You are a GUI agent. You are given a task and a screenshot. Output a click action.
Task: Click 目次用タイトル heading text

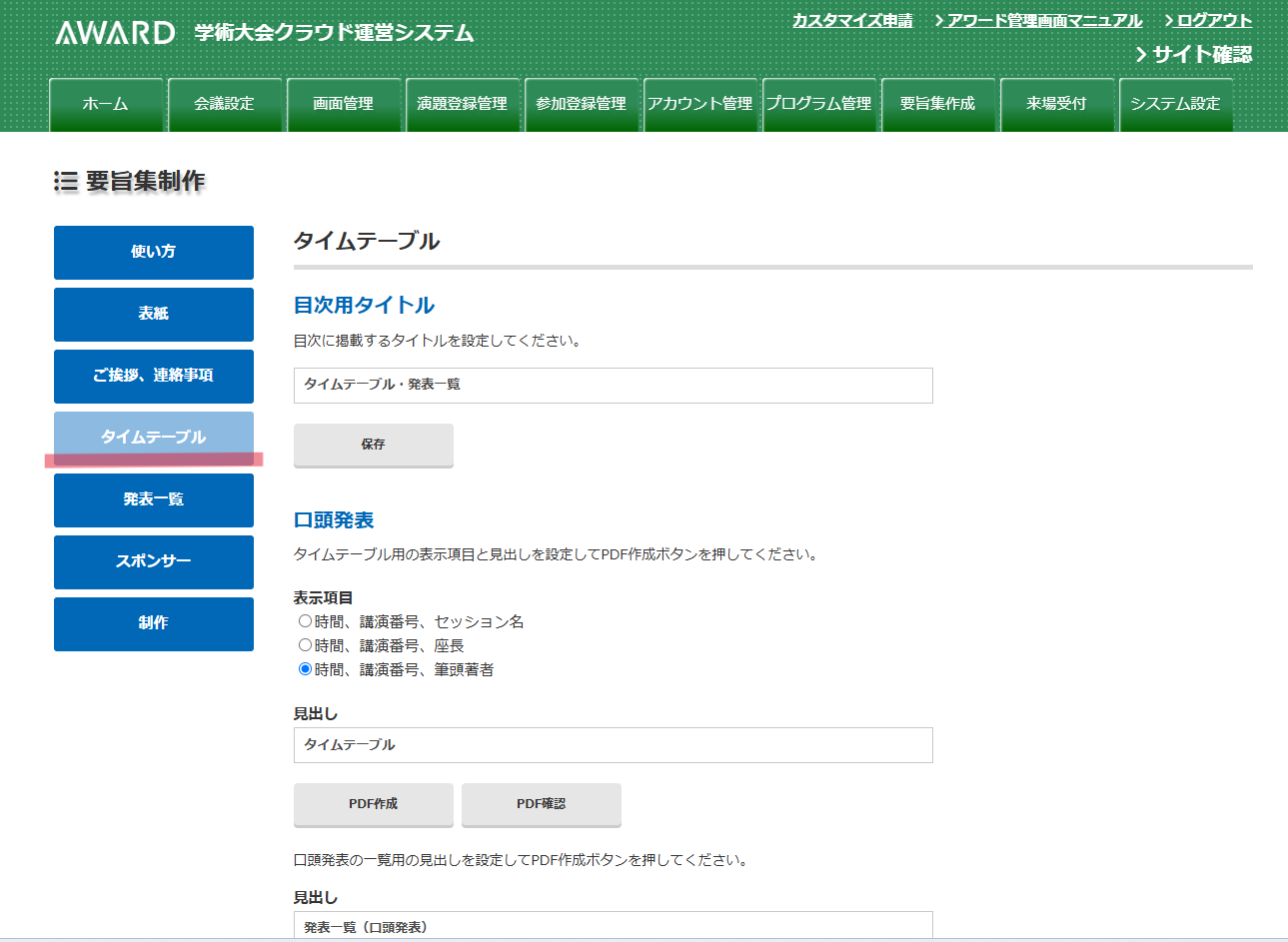365,305
